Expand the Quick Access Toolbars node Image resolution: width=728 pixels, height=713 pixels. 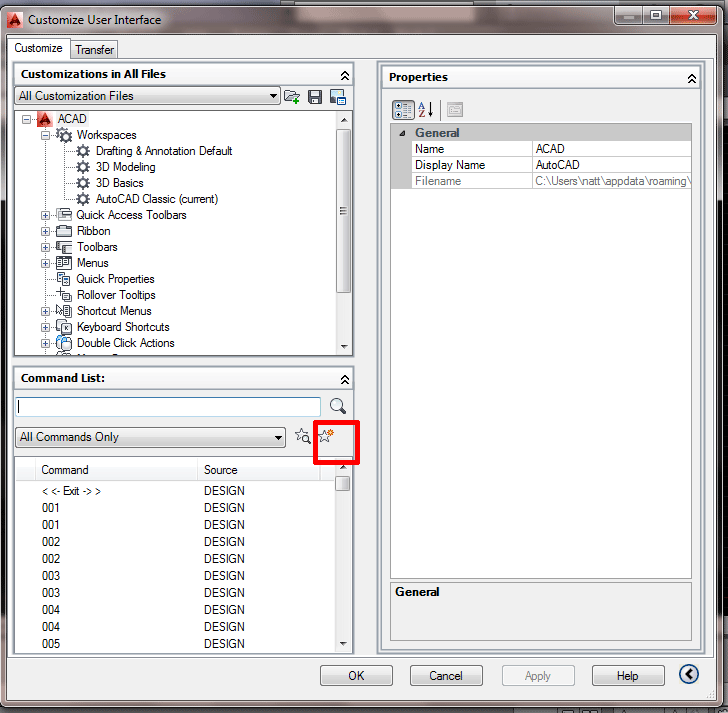45,215
